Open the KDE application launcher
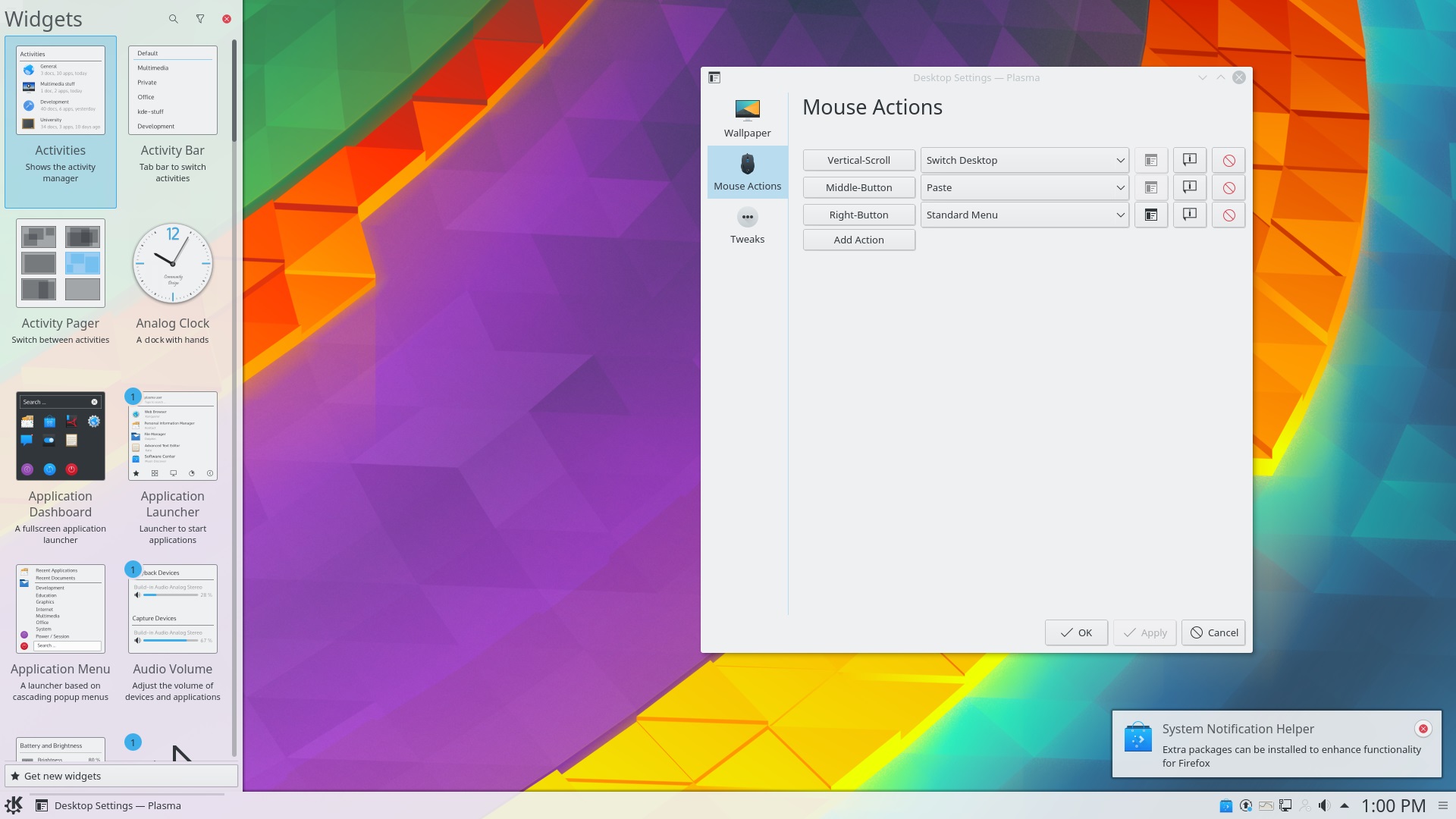 click(x=15, y=805)
